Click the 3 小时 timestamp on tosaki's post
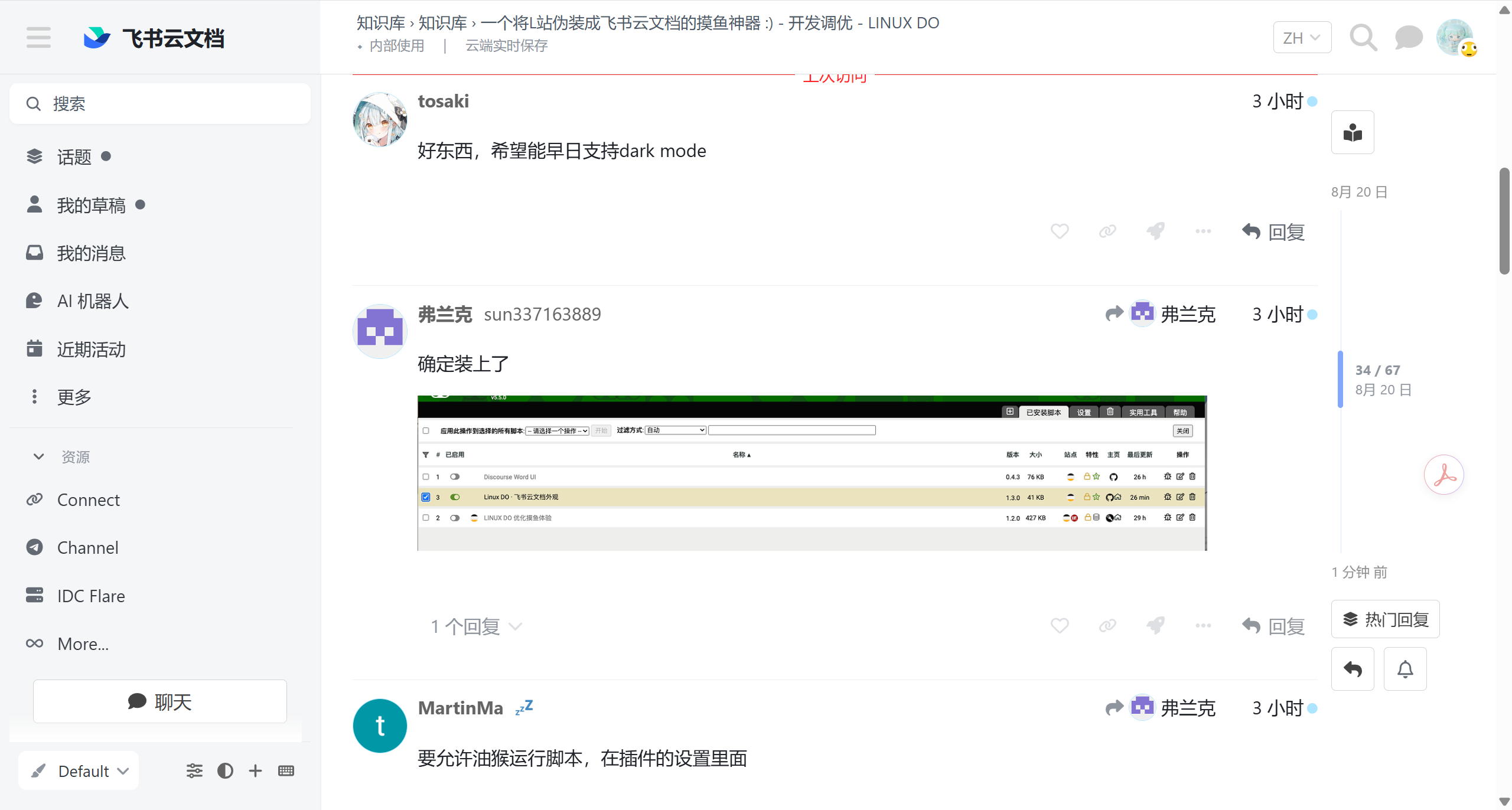The image size is (1512, 810). (1278, 102)
